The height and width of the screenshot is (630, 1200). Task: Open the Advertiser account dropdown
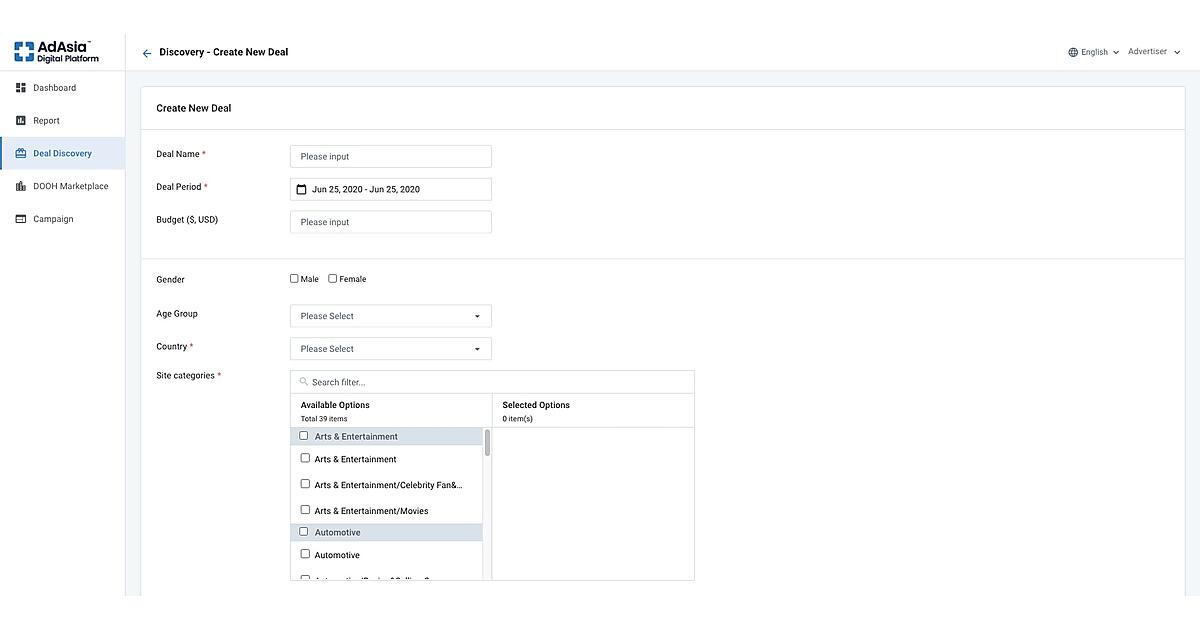[x=1154, y=52]
